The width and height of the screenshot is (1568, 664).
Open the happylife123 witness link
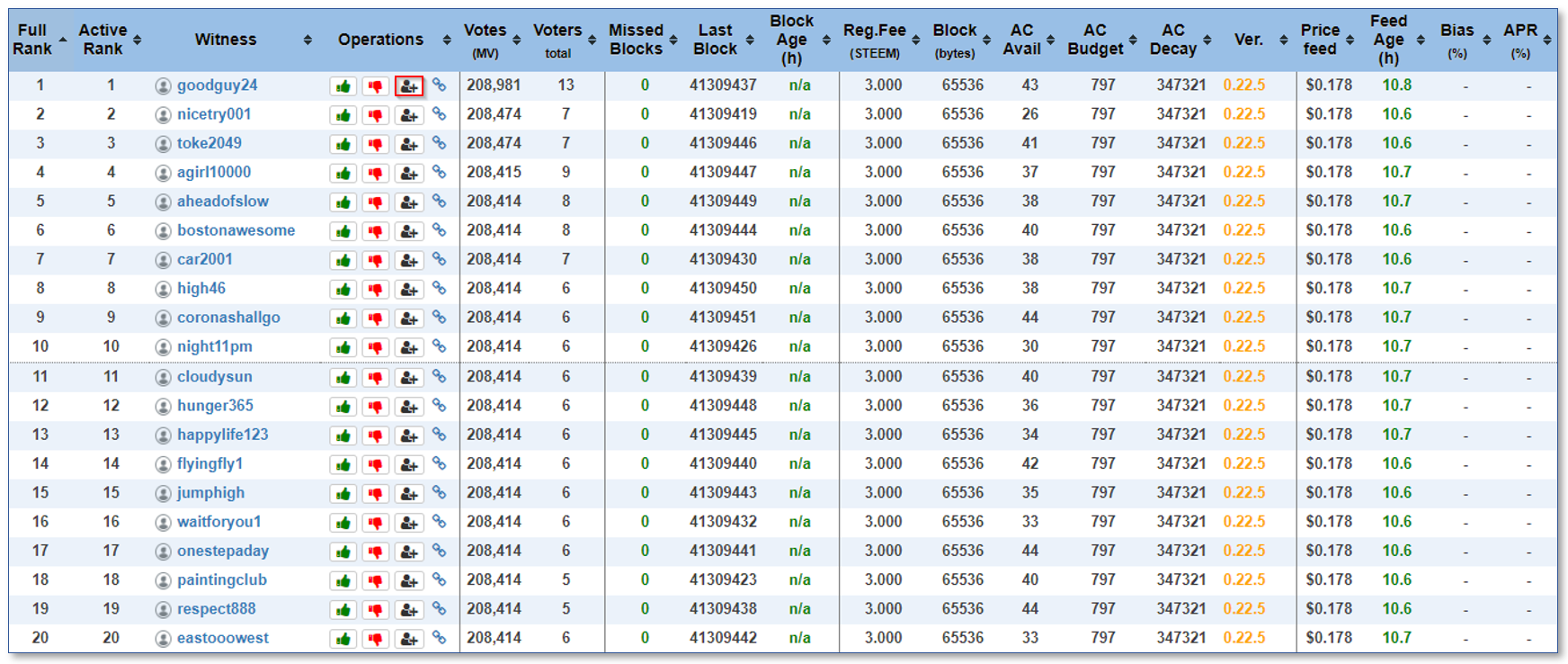(222, 435)
